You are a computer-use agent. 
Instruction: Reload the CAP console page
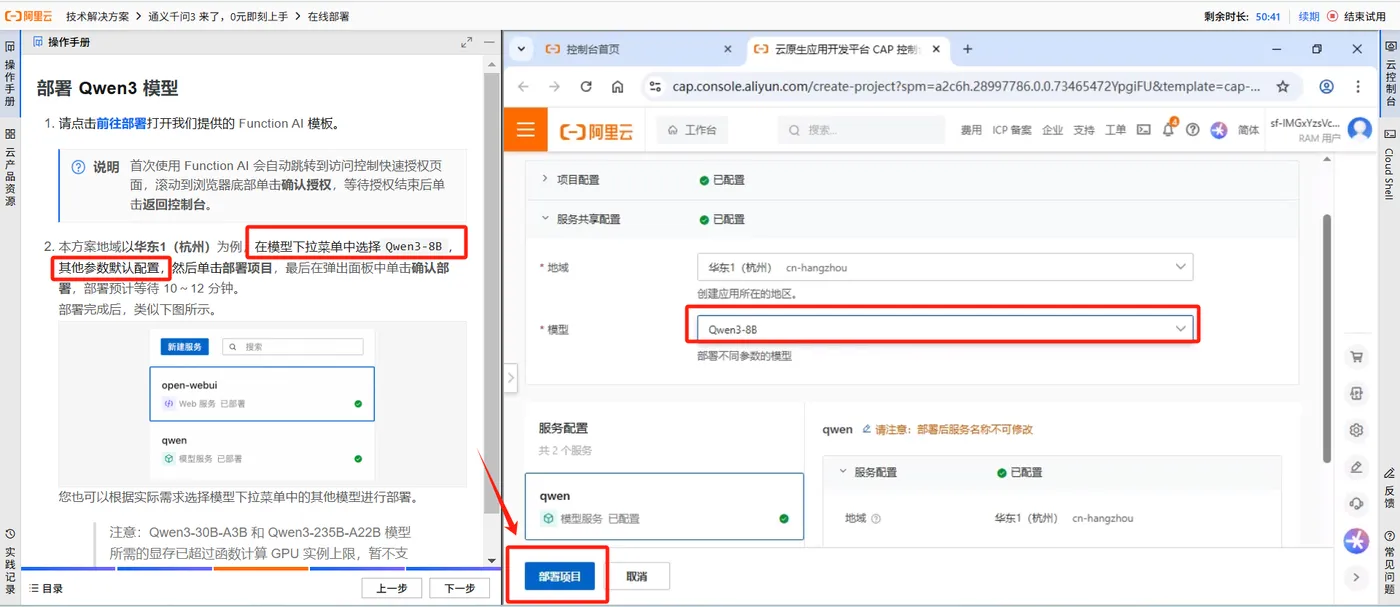(x=586, y=87)
